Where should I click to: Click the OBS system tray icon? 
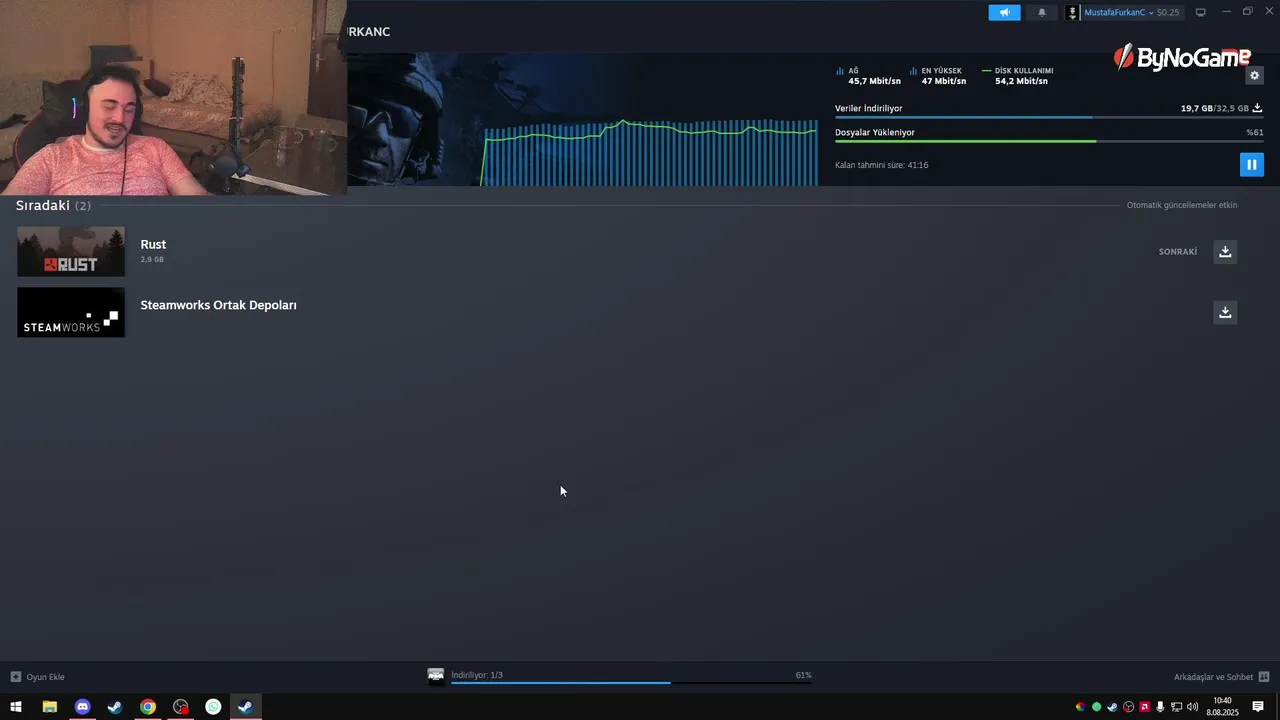coord(1128,707)
